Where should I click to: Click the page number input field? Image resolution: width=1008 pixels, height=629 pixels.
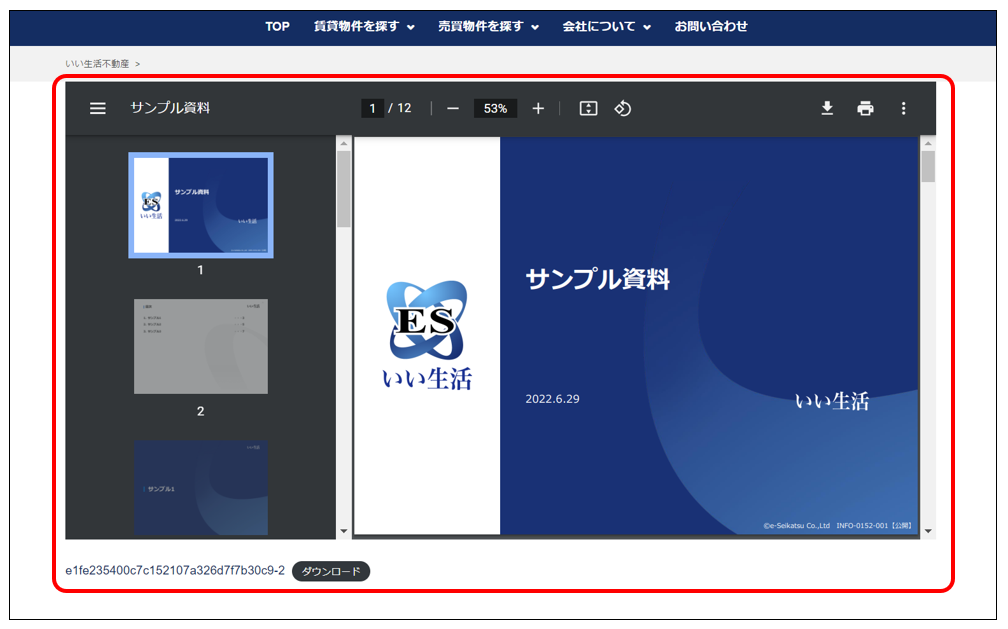372,108
